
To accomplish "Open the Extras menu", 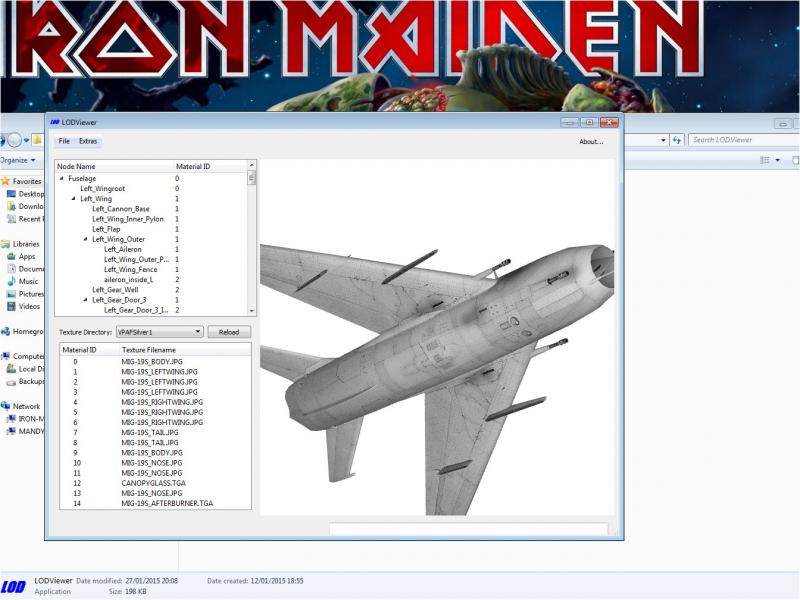I will [x=88, y=141].
